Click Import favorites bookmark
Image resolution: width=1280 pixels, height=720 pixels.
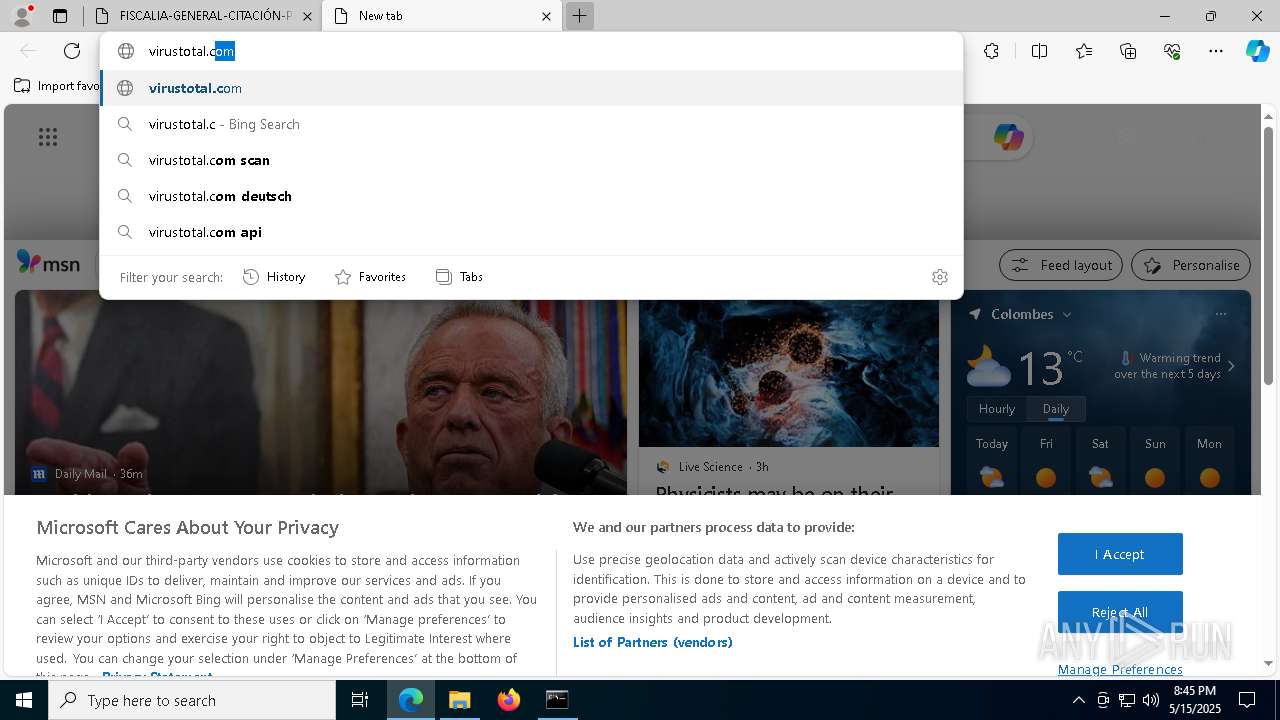(x=57, y=86)
